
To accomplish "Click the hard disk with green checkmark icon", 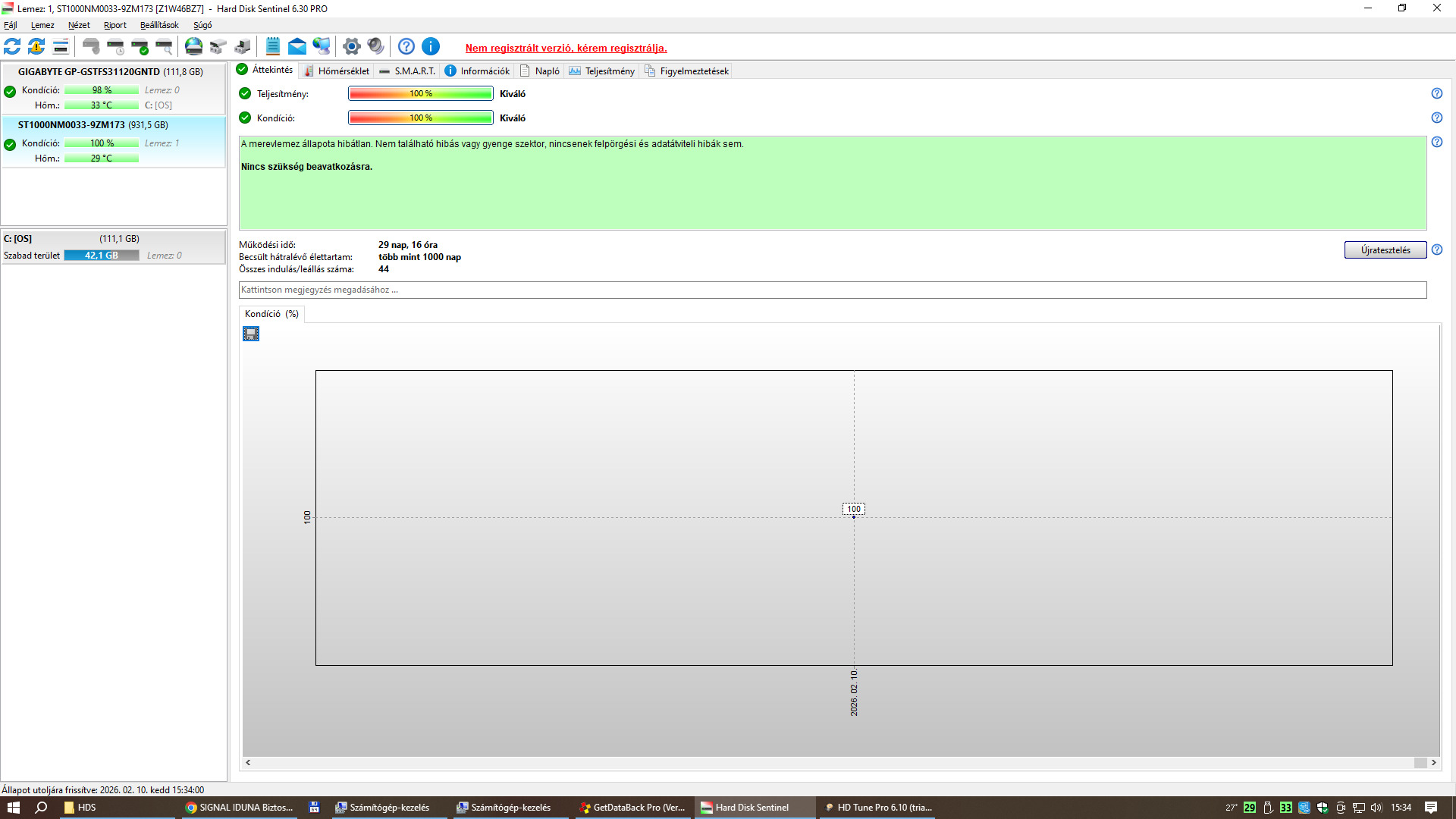I will (140, 47).
